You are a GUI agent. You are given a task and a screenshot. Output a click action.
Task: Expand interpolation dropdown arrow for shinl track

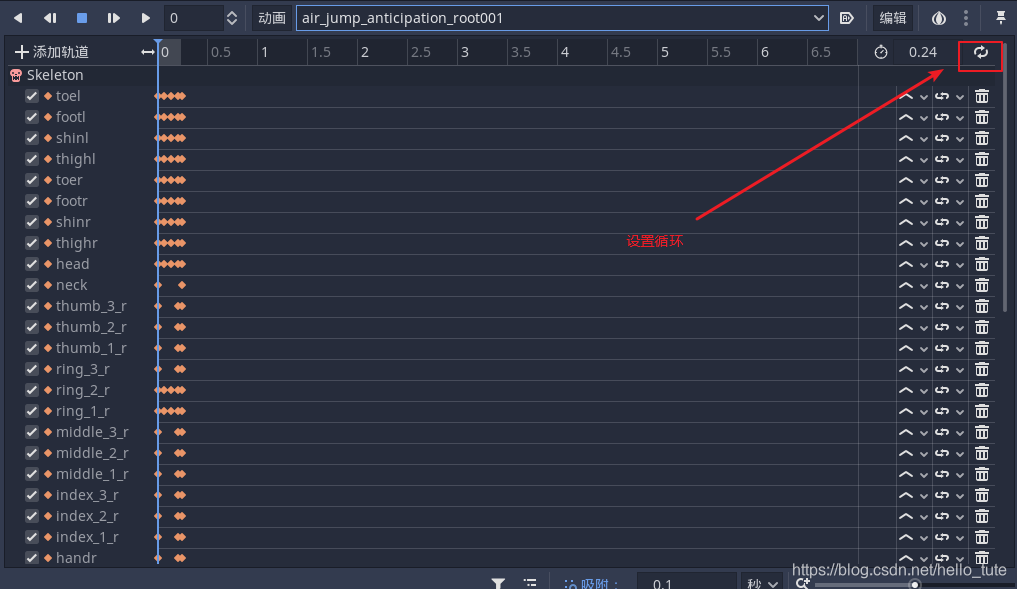coord(924,139)
